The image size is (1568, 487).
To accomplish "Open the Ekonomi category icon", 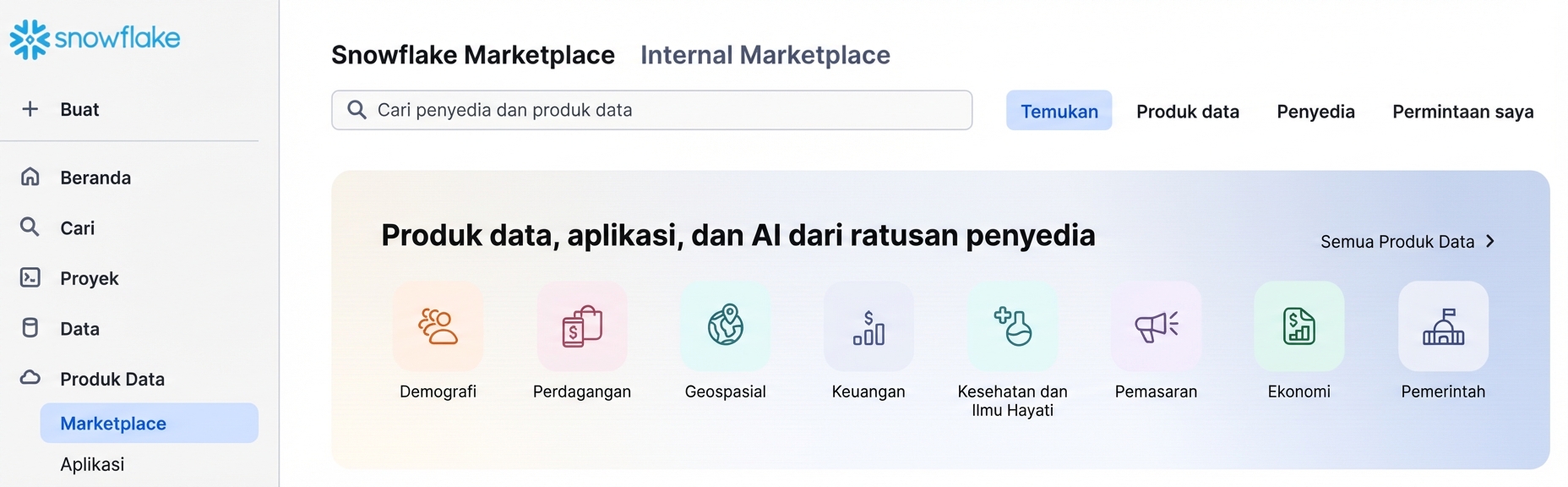I will click(x=1298, y=326).
